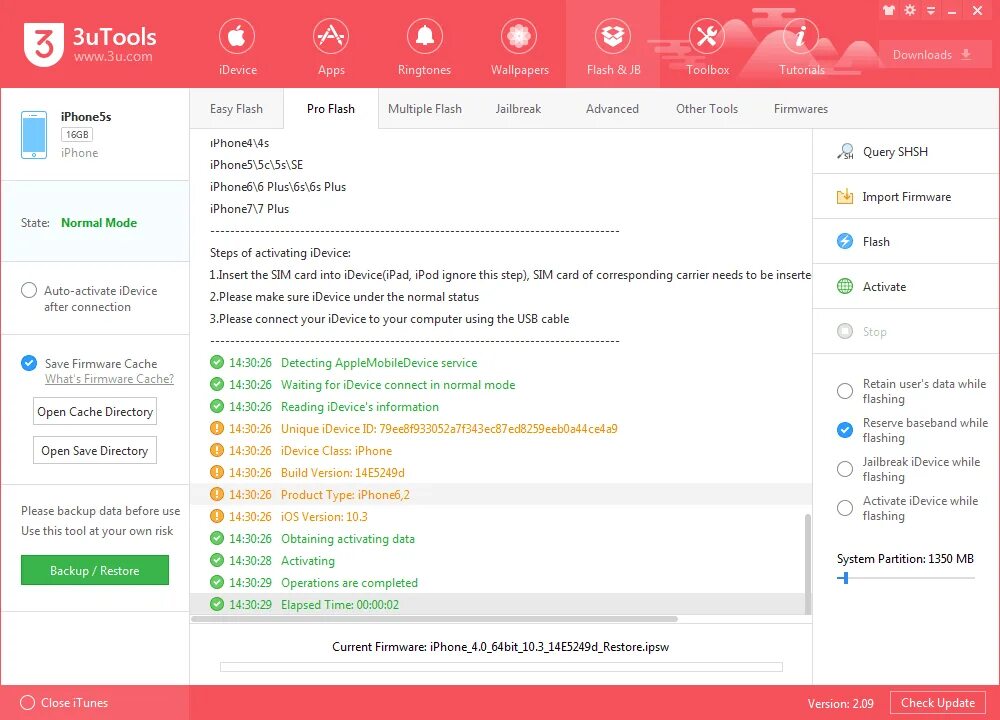
Task: Click green check icon beside Activating
Action: (x=217, y=560)
